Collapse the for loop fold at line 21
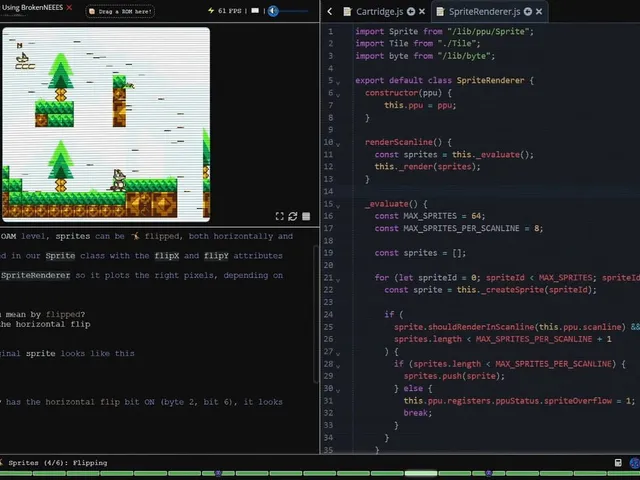 pos(338,280)
